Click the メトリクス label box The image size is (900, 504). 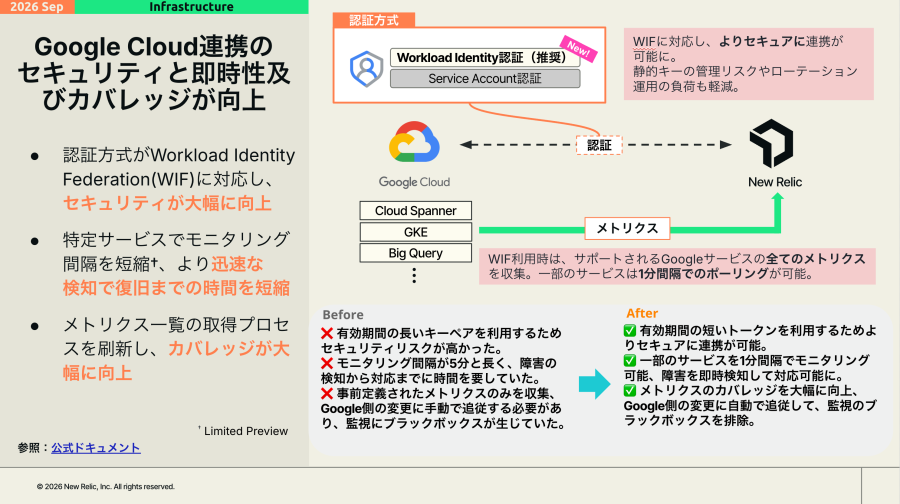coord(627,228)
